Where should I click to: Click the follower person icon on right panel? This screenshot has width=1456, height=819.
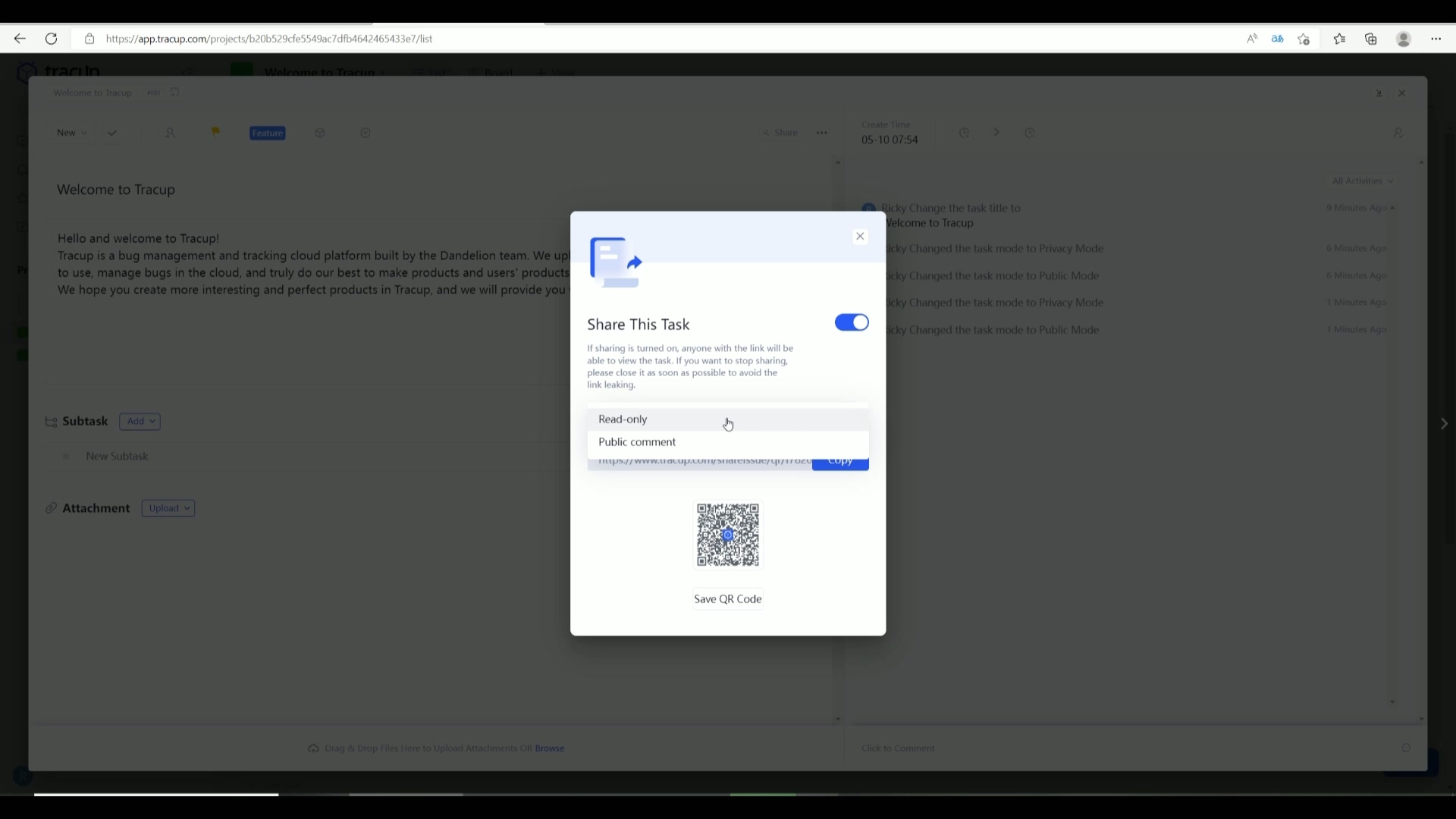[x=1399, y=133]
